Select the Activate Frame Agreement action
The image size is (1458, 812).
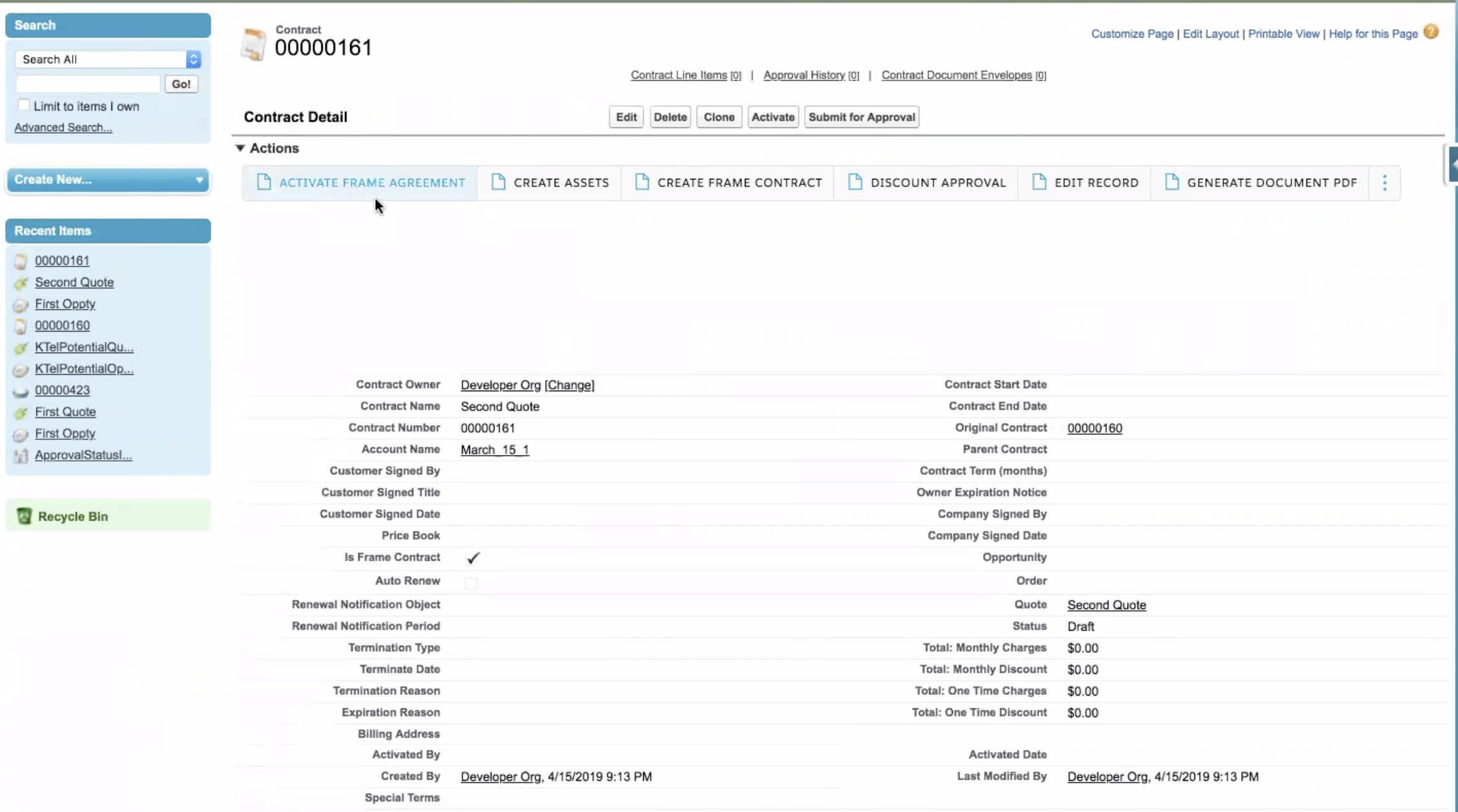pyautogui.click(x=360, y=183)
